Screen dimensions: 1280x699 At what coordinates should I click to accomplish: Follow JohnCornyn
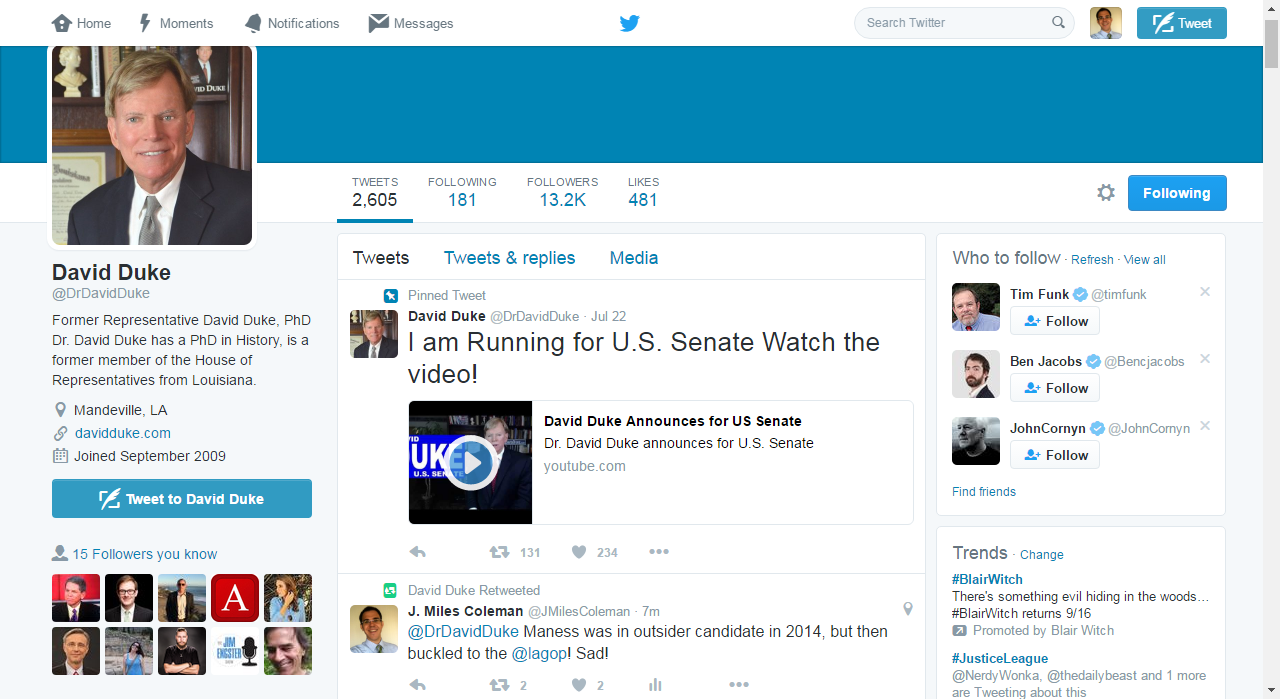1055,455
